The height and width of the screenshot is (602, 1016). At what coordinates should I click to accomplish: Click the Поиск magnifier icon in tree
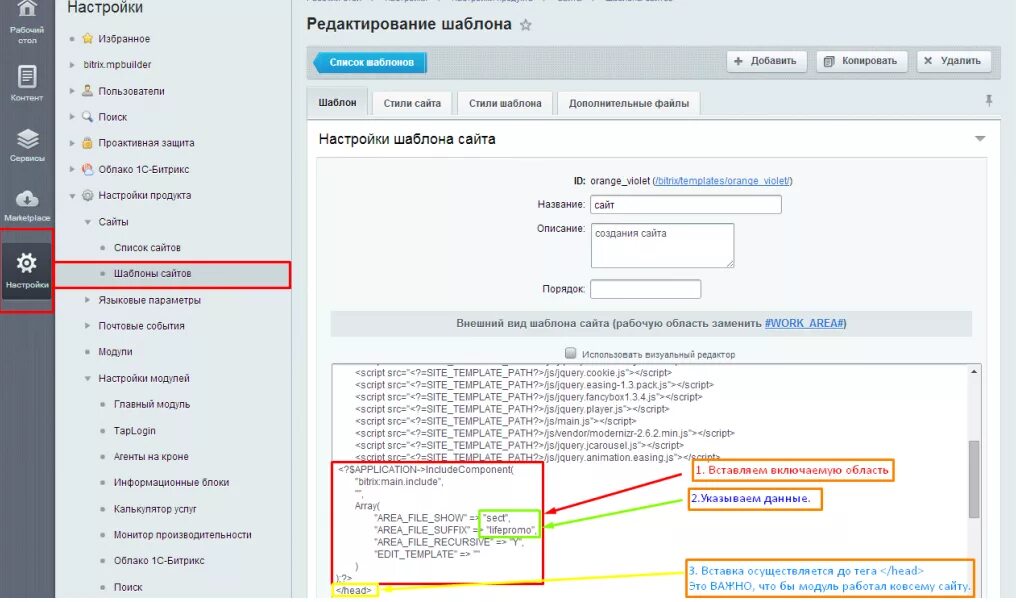pyautogui.click(x=87, y=117)
